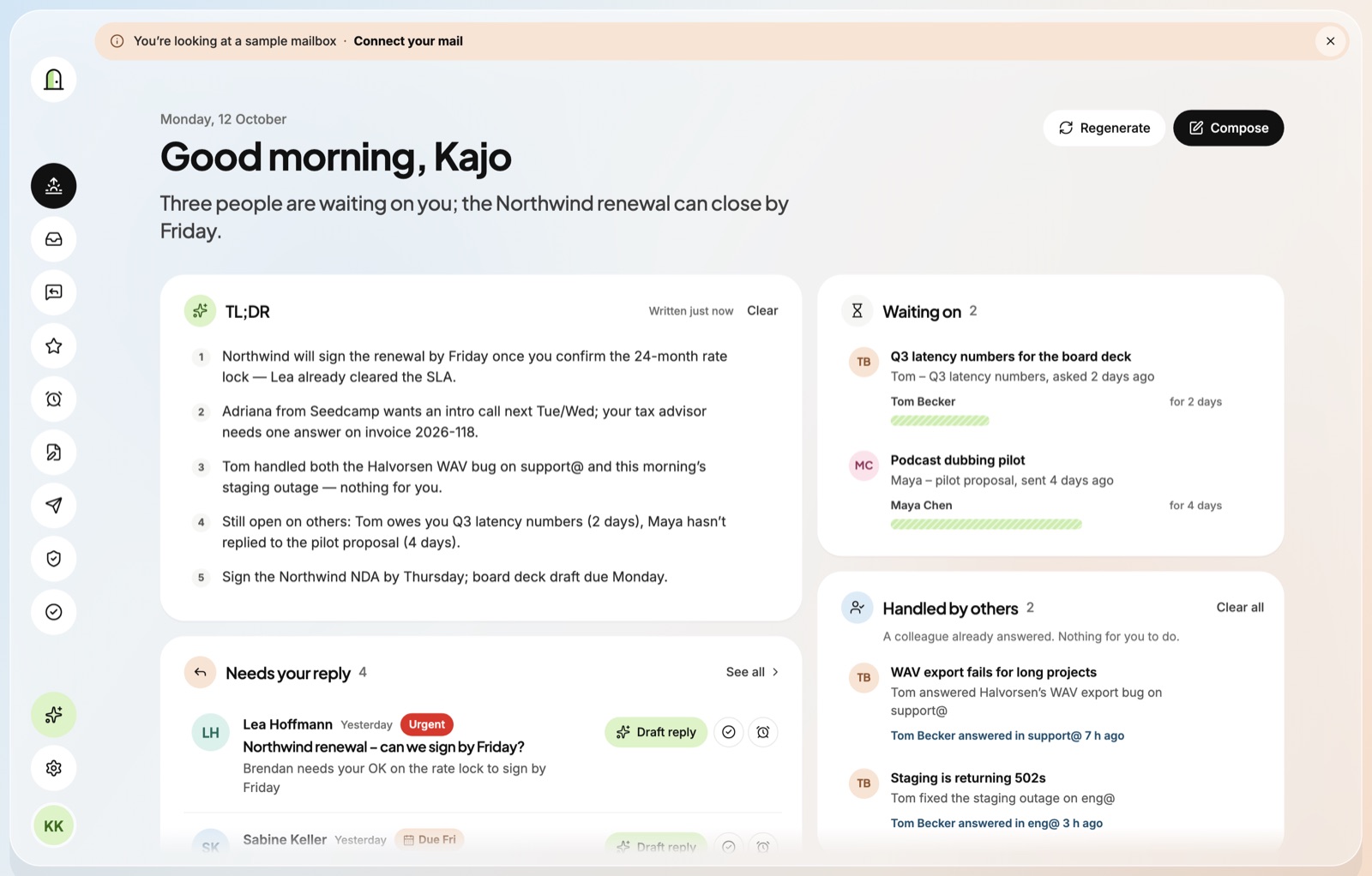The image size is (1372, 876).
Task: Open WAV export fails for long projects
Action: (x=993, y=673)
